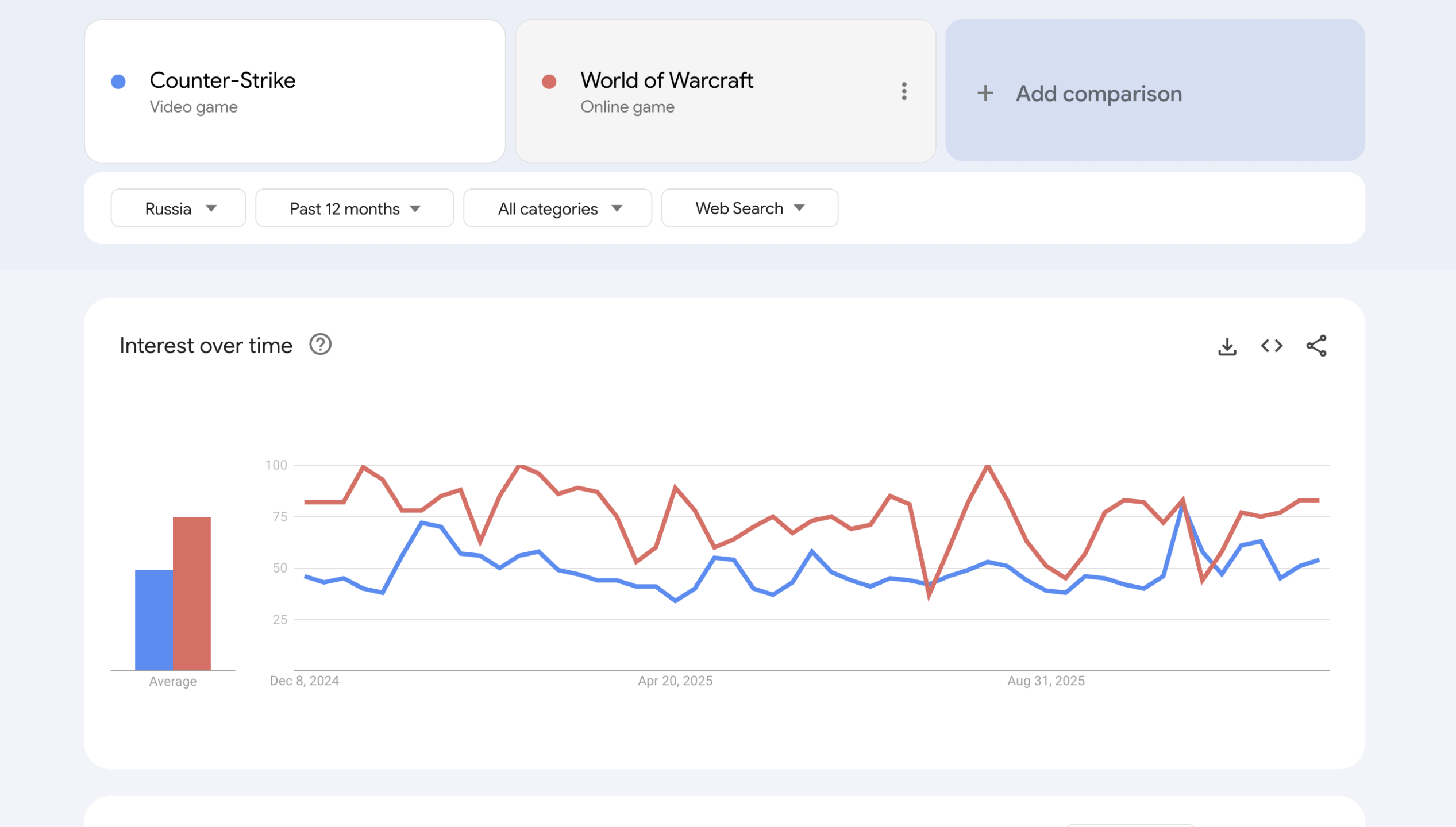1456x827 pixels.
Task: Edit the World of Warcraft term
Action: (x=667, y=80)
